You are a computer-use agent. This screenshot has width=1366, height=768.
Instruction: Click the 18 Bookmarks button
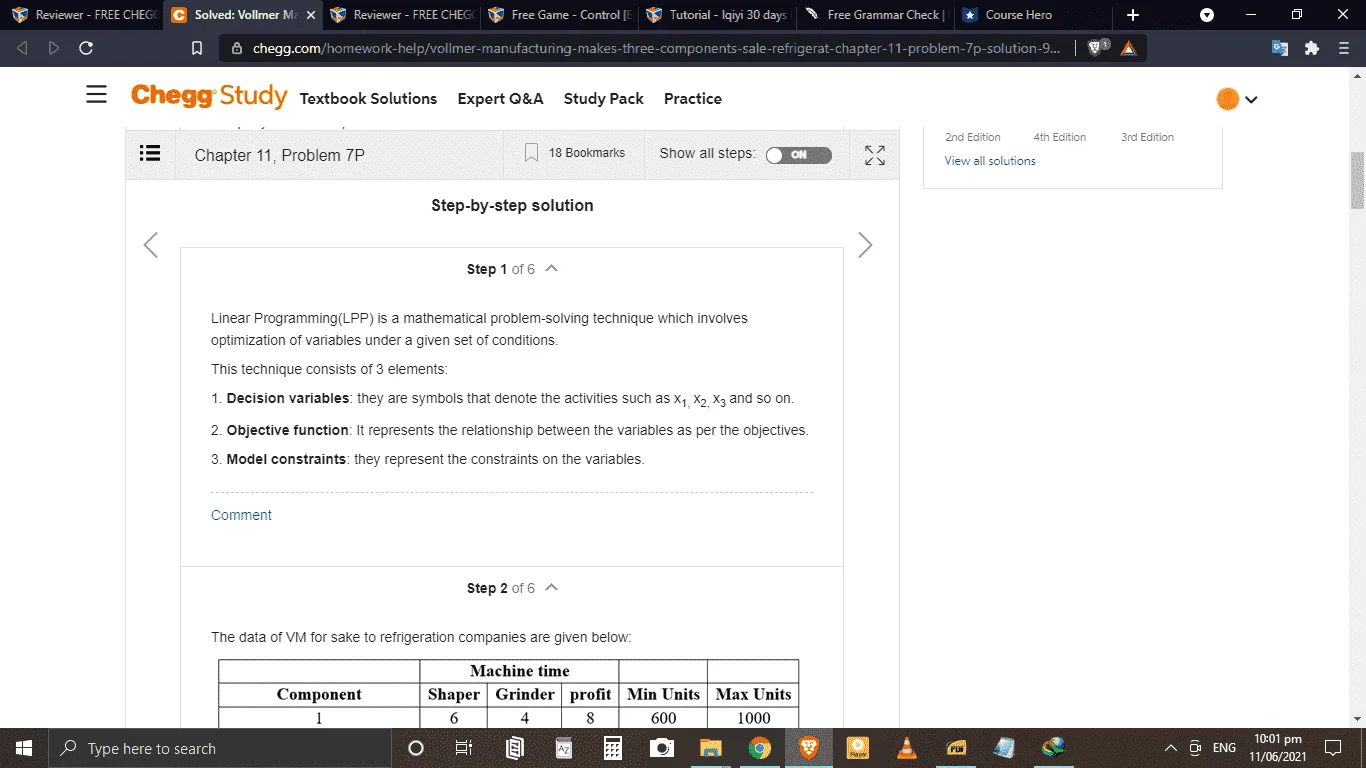tap(575, 153)
